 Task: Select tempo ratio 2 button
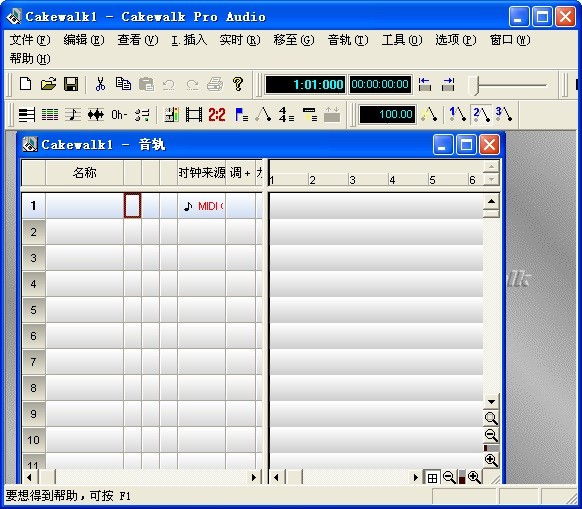click(481, 114)
